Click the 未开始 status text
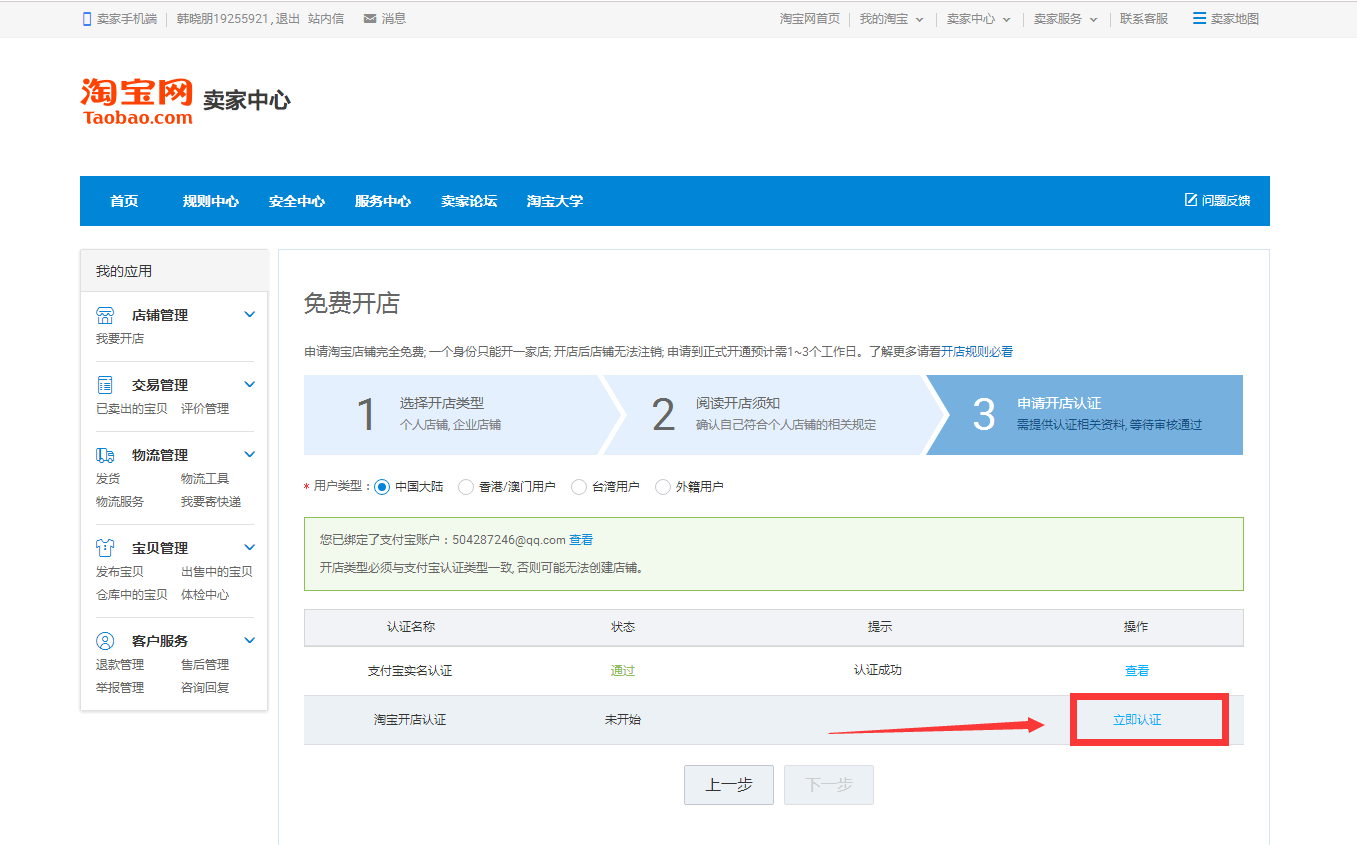The width and height of the screenshot is (1357, 845). [623, 720]
